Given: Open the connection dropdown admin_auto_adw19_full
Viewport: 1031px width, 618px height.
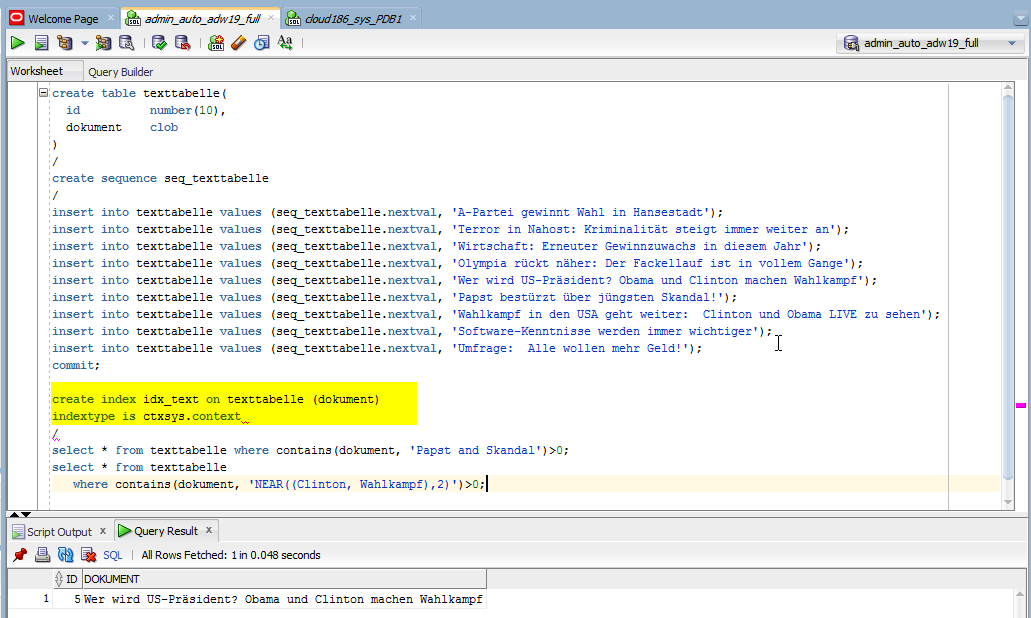Looking at the screenshot, I should [x=930, y=43].
